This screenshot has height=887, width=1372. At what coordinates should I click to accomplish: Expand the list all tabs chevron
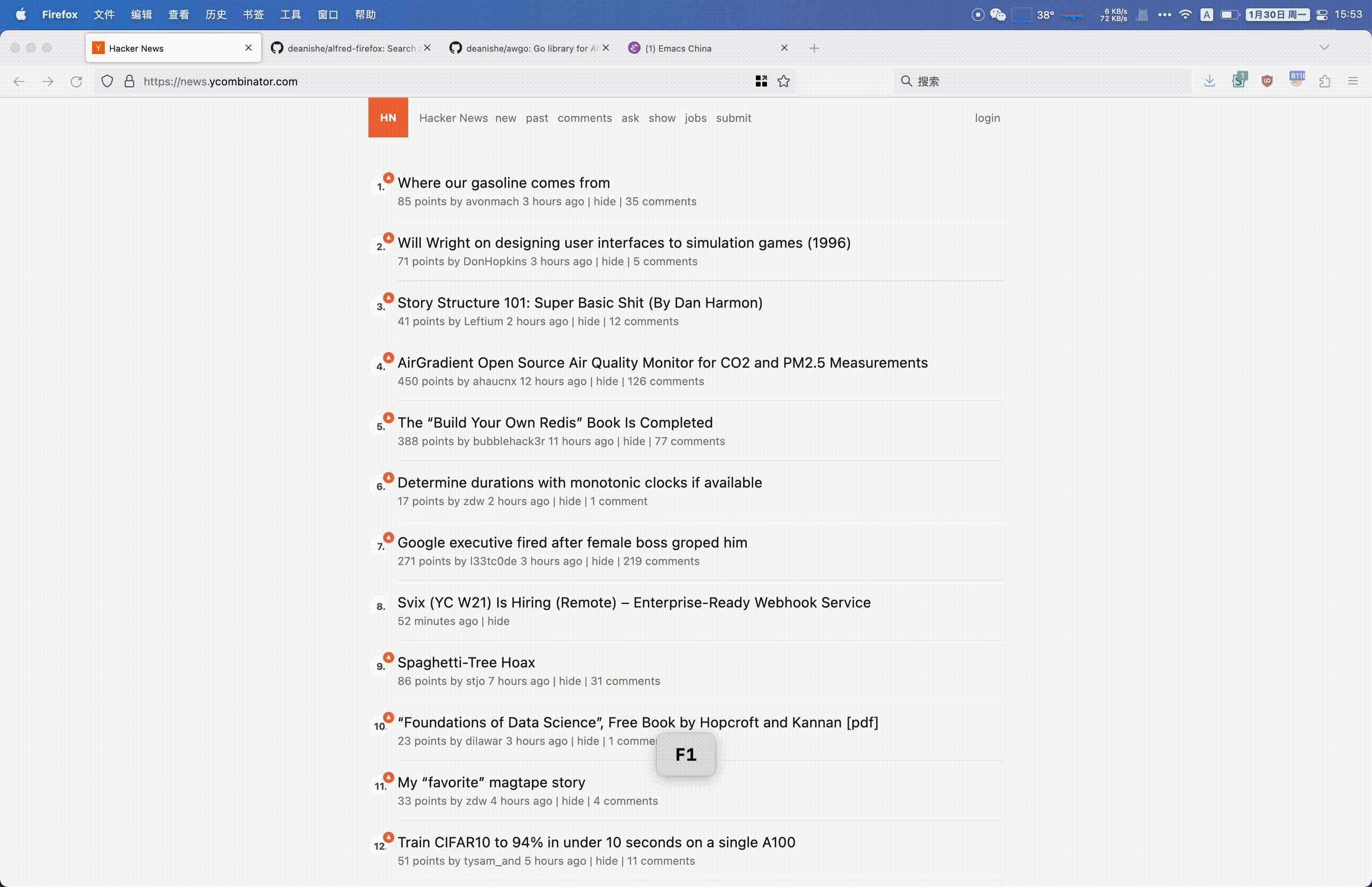point(1324,48)
